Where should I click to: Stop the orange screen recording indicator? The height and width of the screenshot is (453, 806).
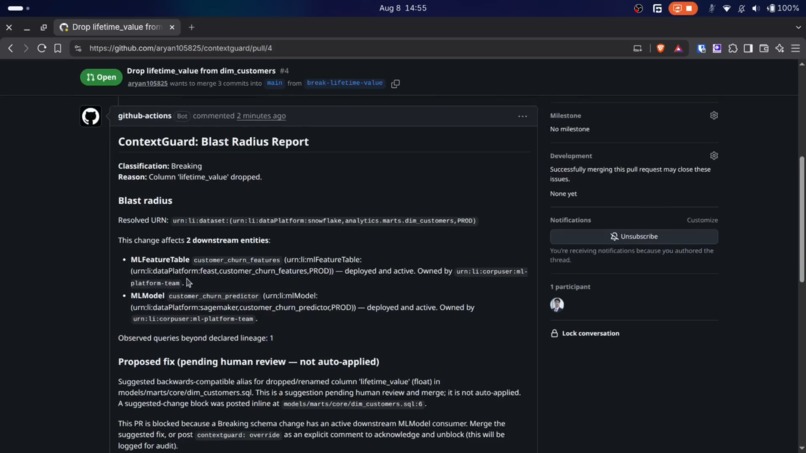click(683, 8)
